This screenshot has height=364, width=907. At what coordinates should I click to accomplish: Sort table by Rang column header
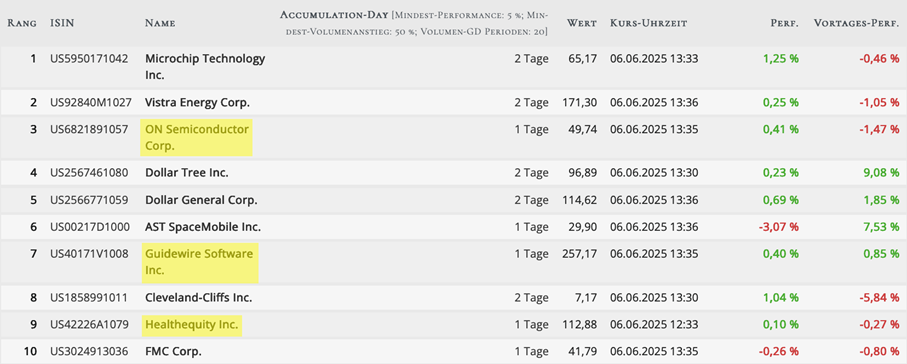[22, 23]
